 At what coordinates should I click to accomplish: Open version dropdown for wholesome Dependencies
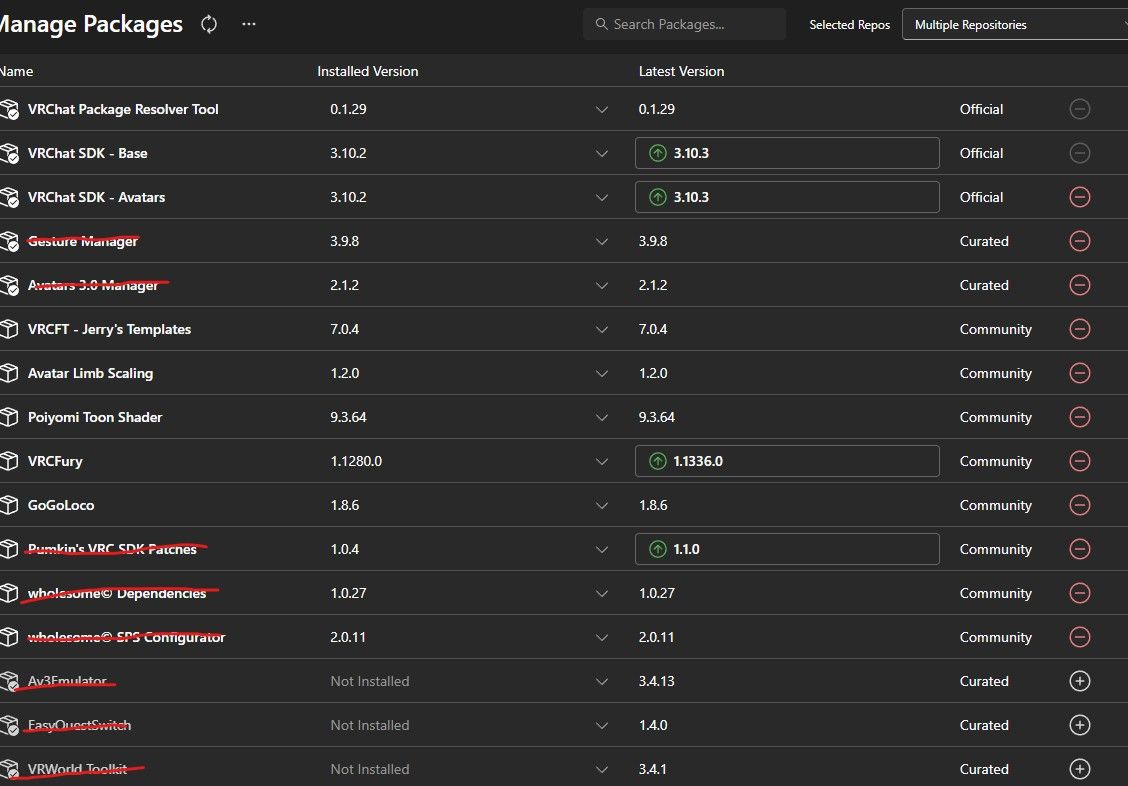coord(601,594)
